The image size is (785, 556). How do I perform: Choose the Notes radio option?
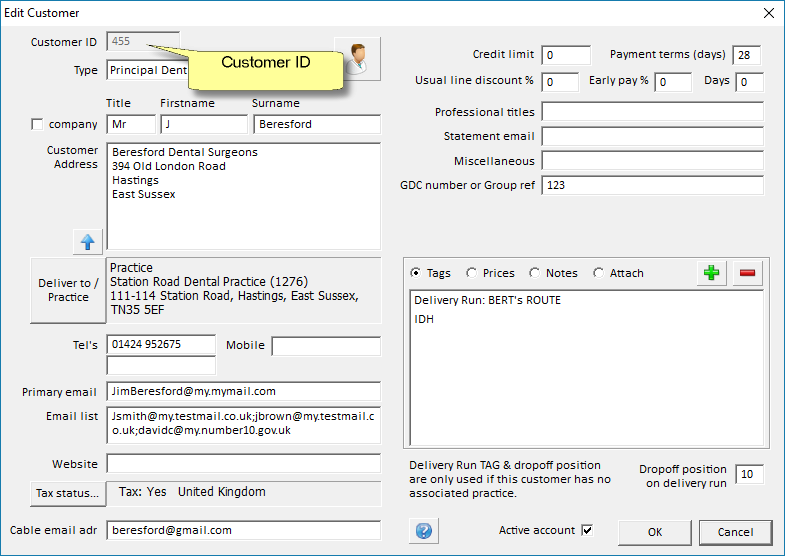click(535, 273)
